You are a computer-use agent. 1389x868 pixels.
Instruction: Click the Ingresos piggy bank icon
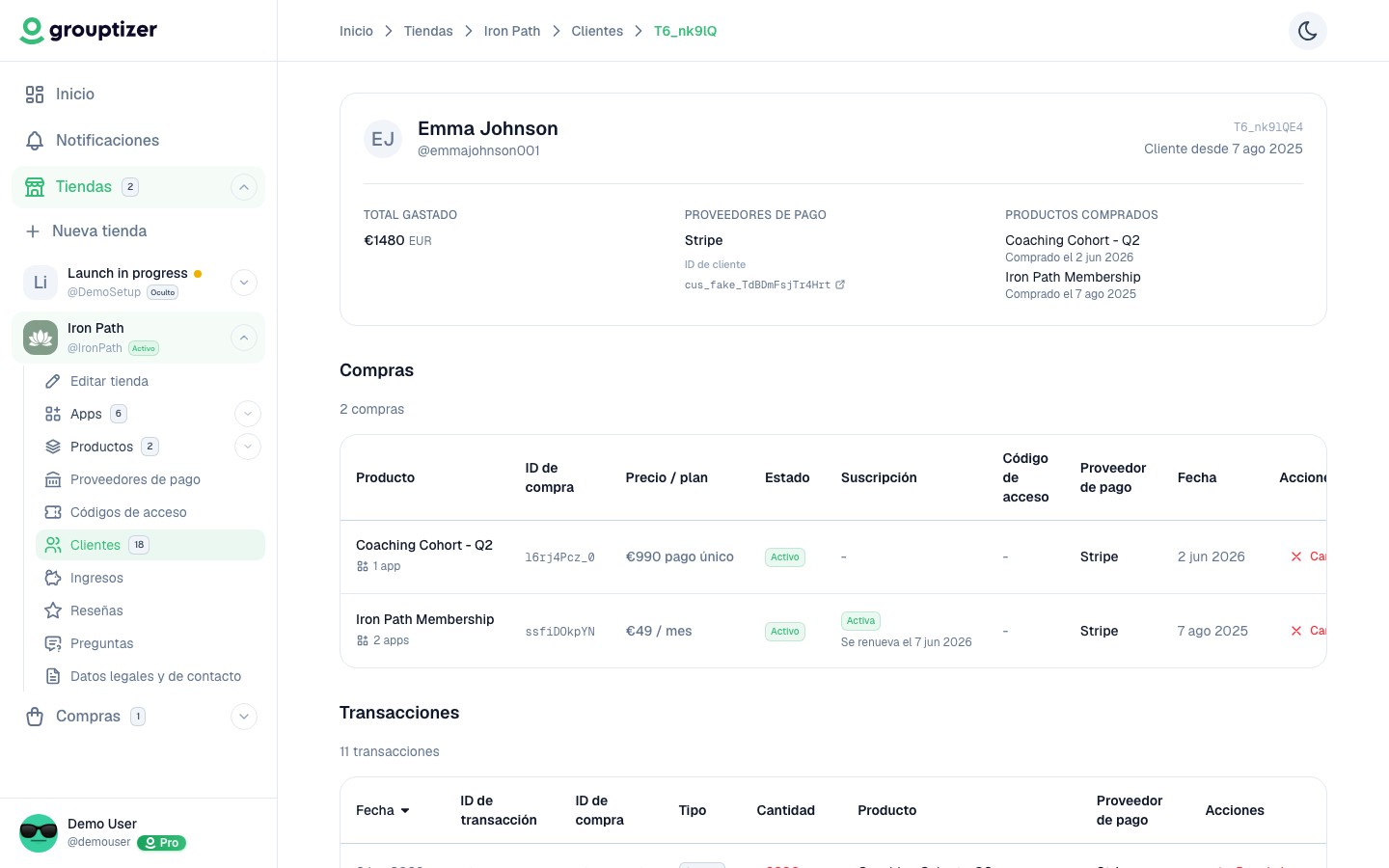pyautogui.click(x=53, y=578)
